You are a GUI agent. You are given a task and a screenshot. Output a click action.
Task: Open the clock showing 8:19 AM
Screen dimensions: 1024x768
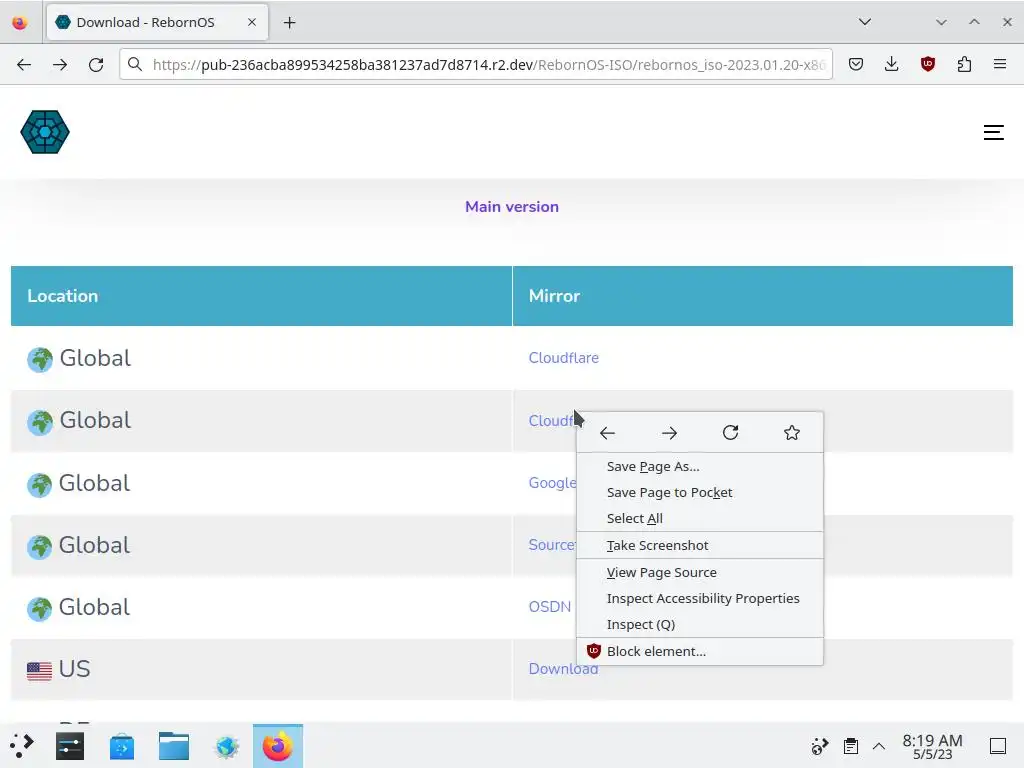click(932, 746)
